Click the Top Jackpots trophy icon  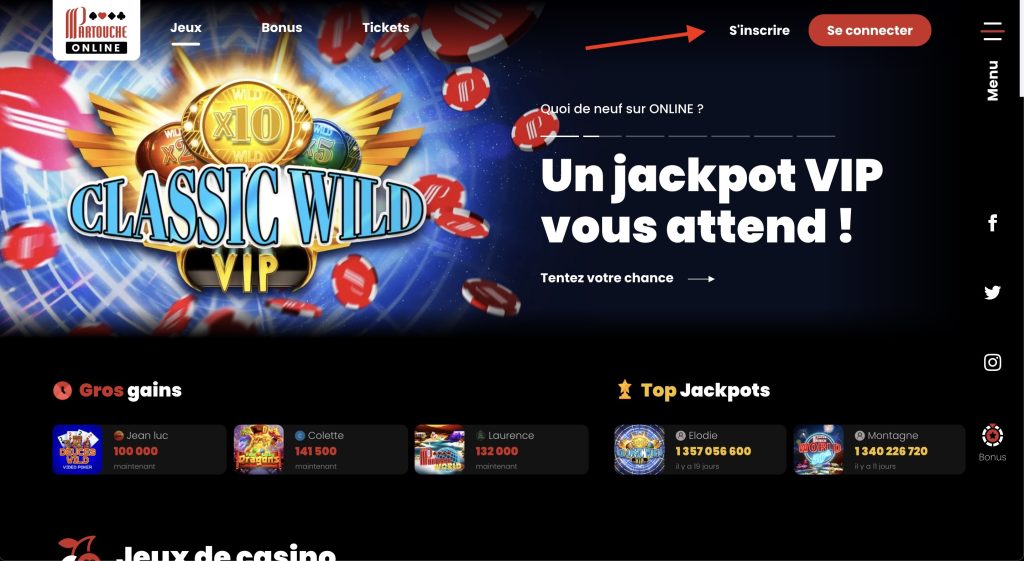click(x=625, y=390)
